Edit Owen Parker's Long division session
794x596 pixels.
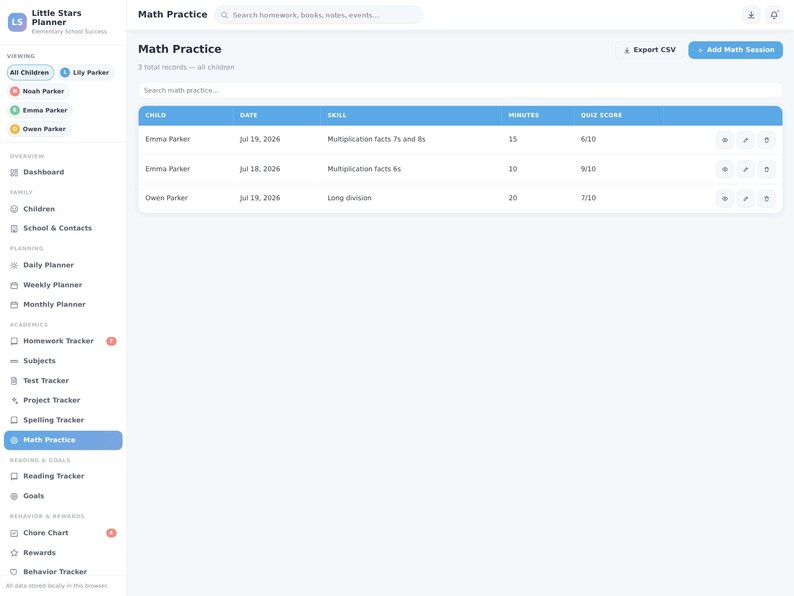(745, 199)
